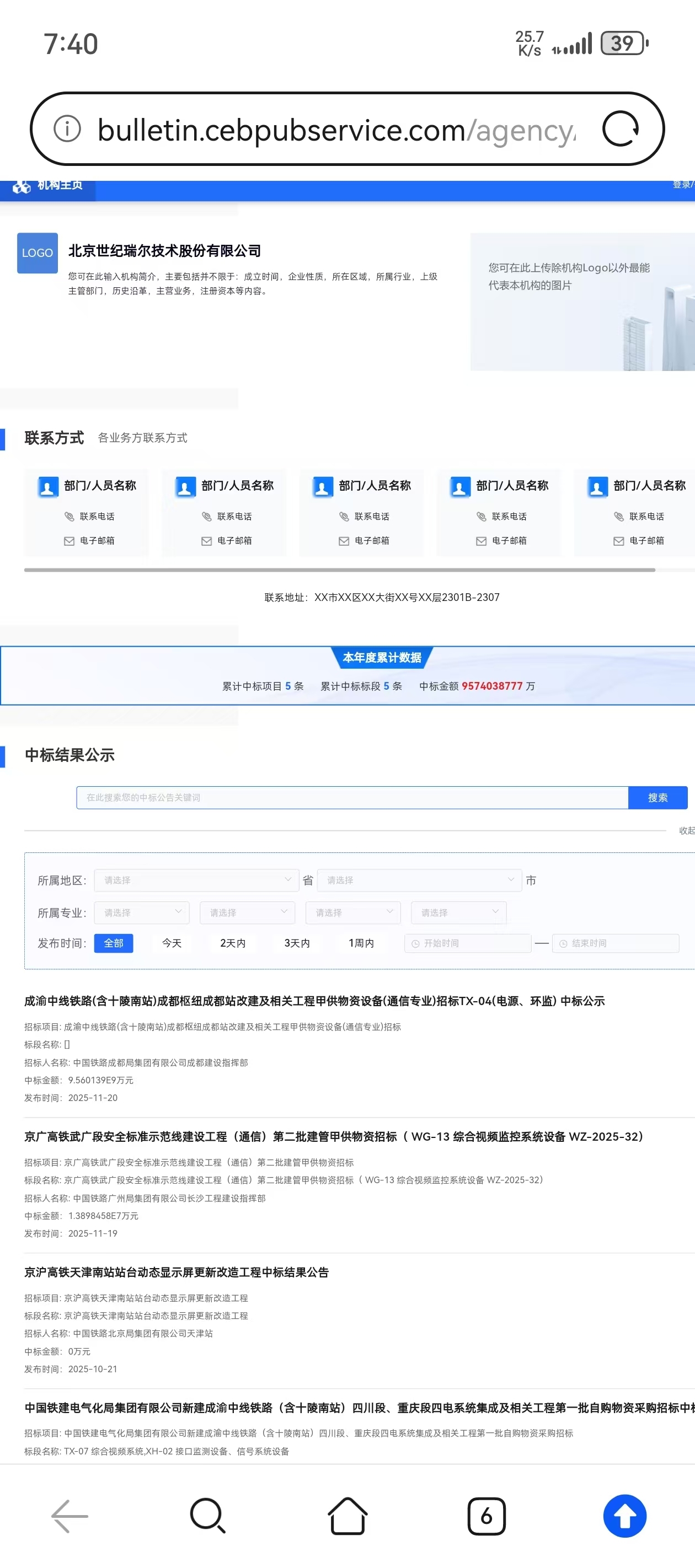Open the fourth 所属专业 dropdown

pyautogui.click(x=459, y=912)
